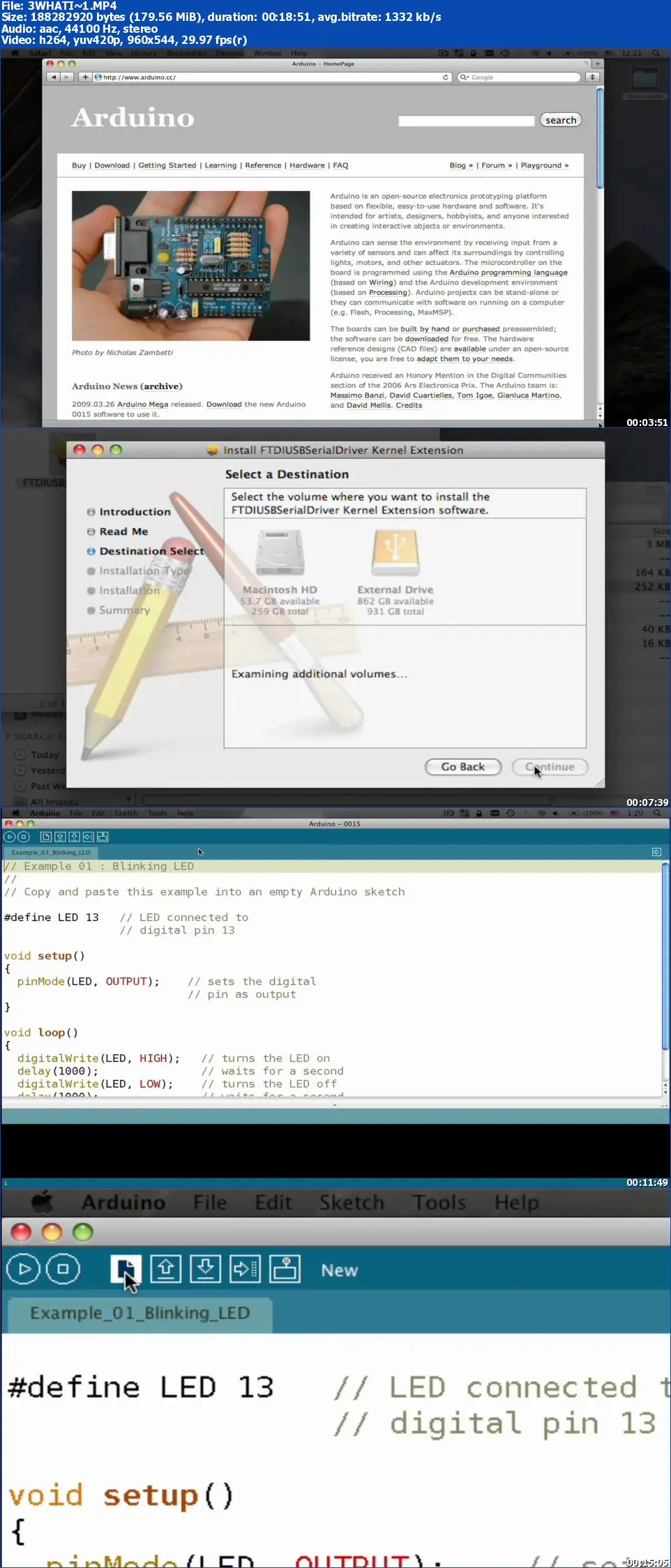This screenshot has width=671, height=1568.
Task: Open the Blog » link
Action: [x=461, y=165]
